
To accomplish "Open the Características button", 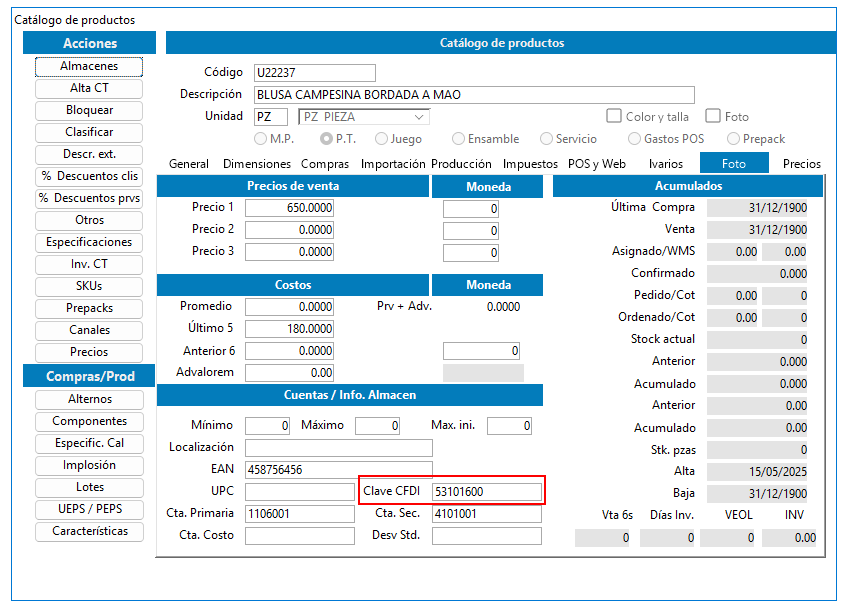I will [89, 531].
